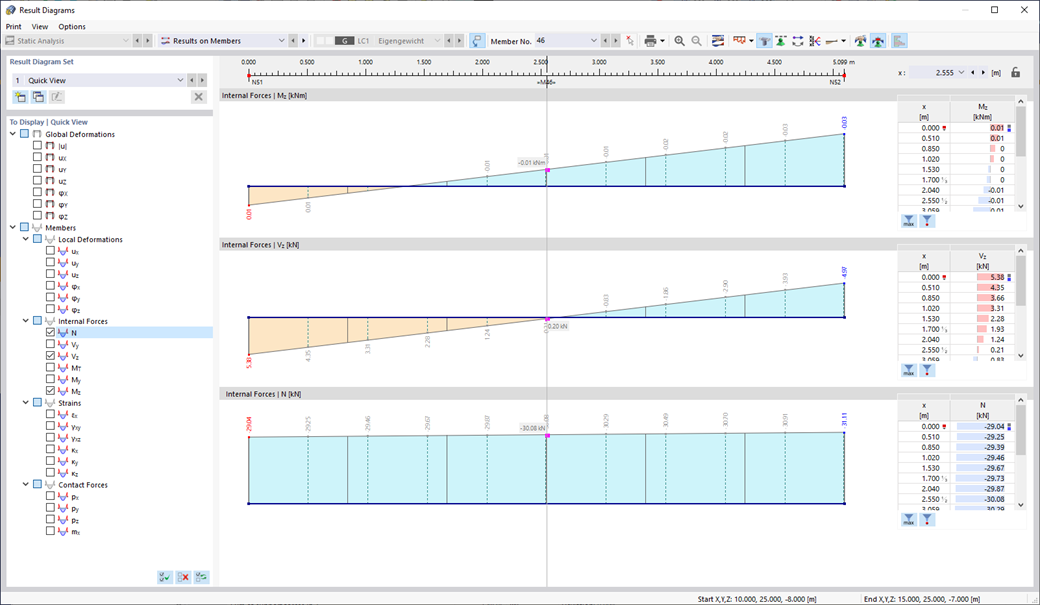Activate the zoom in magnifier tool
Image resolution: width=1040 pixels, height=605 pixels.
678,41
